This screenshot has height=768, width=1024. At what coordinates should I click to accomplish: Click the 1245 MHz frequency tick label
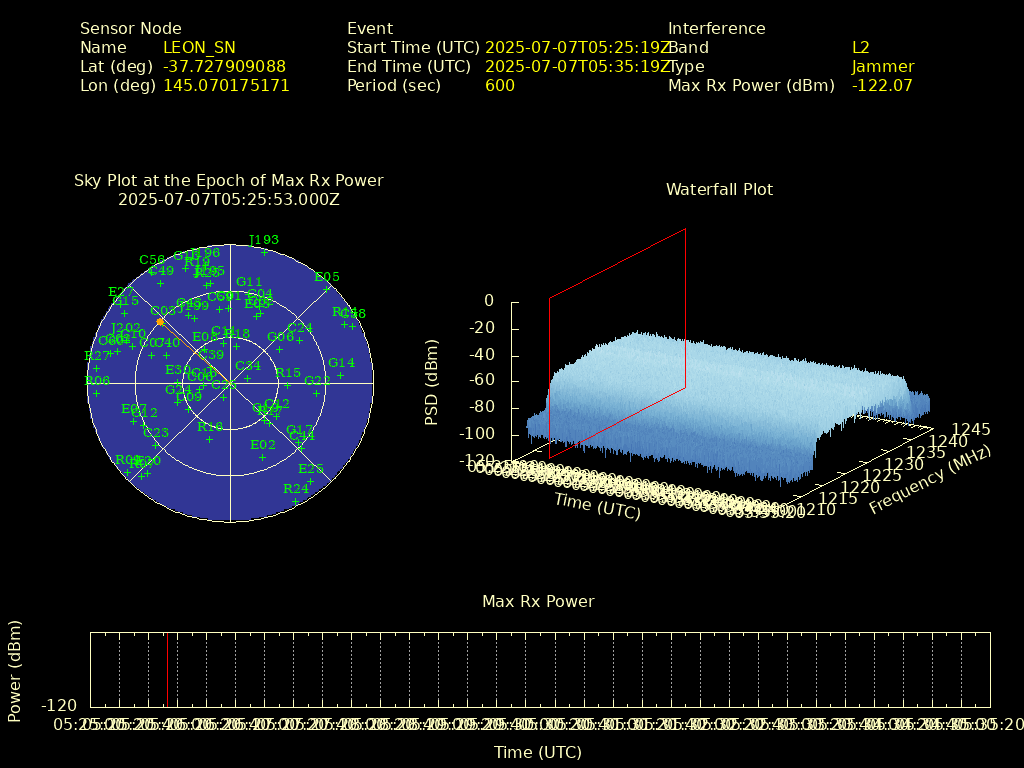point(970,430)
